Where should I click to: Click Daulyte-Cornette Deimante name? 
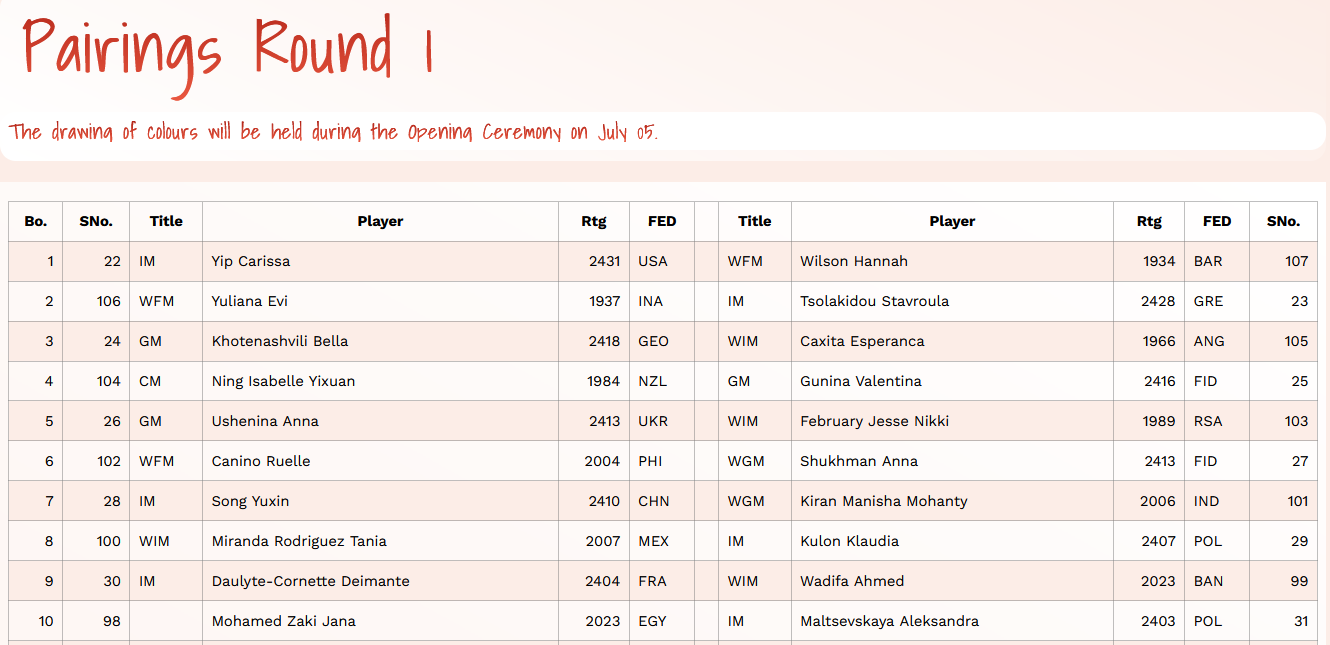(x=311, y=581)
